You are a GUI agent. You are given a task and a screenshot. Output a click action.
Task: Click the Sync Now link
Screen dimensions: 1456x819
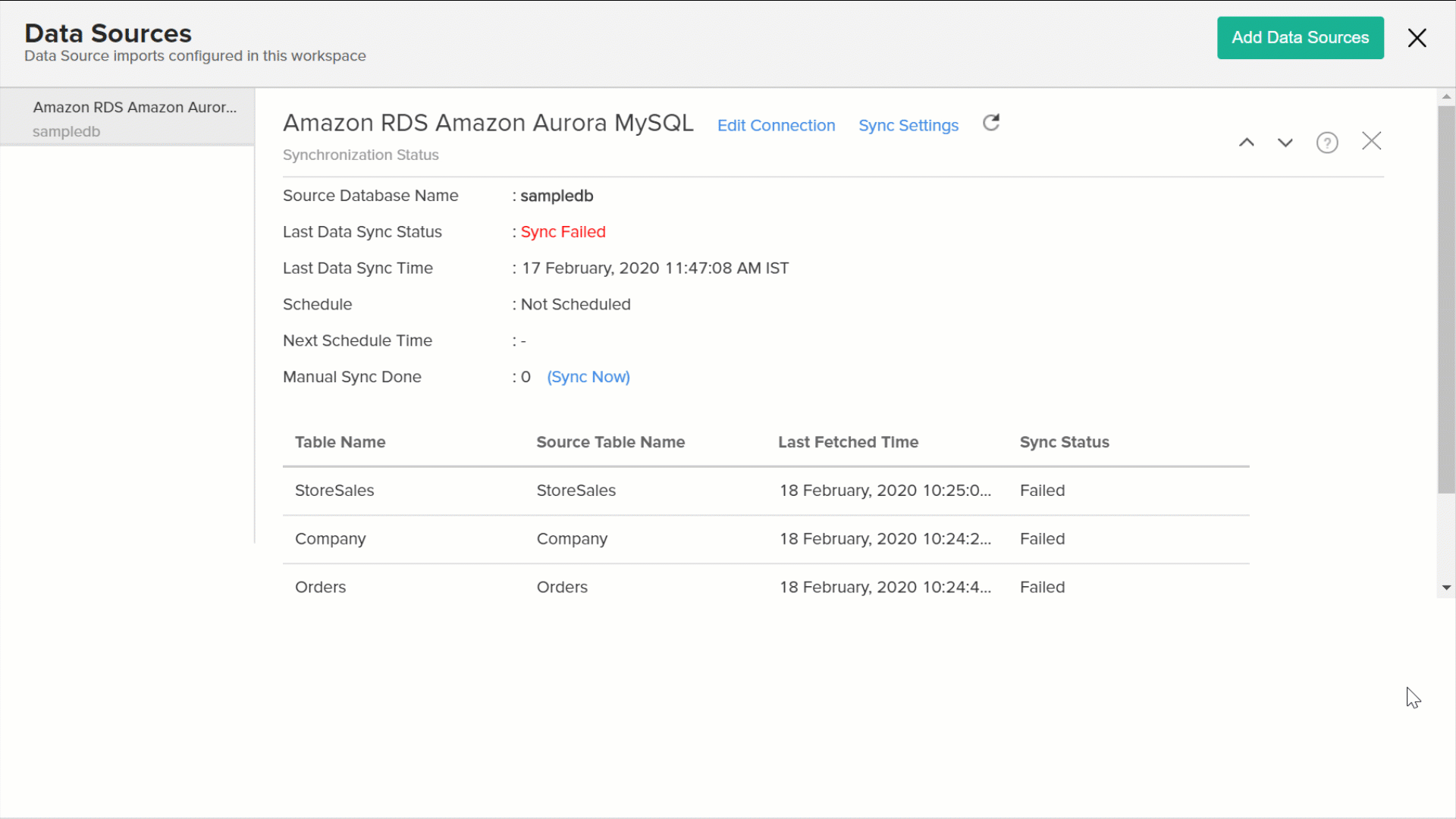[x=588, y=377]
